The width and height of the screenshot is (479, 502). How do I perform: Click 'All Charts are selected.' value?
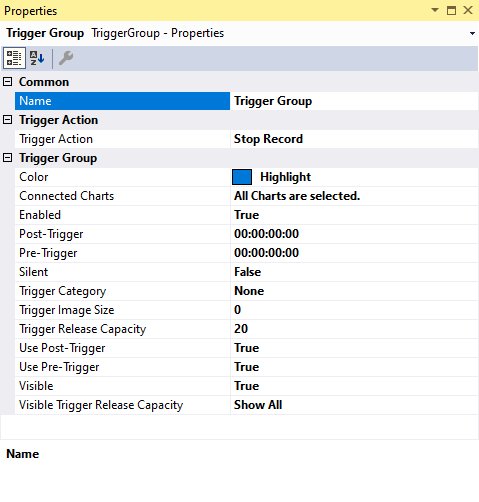coord(297,196)
